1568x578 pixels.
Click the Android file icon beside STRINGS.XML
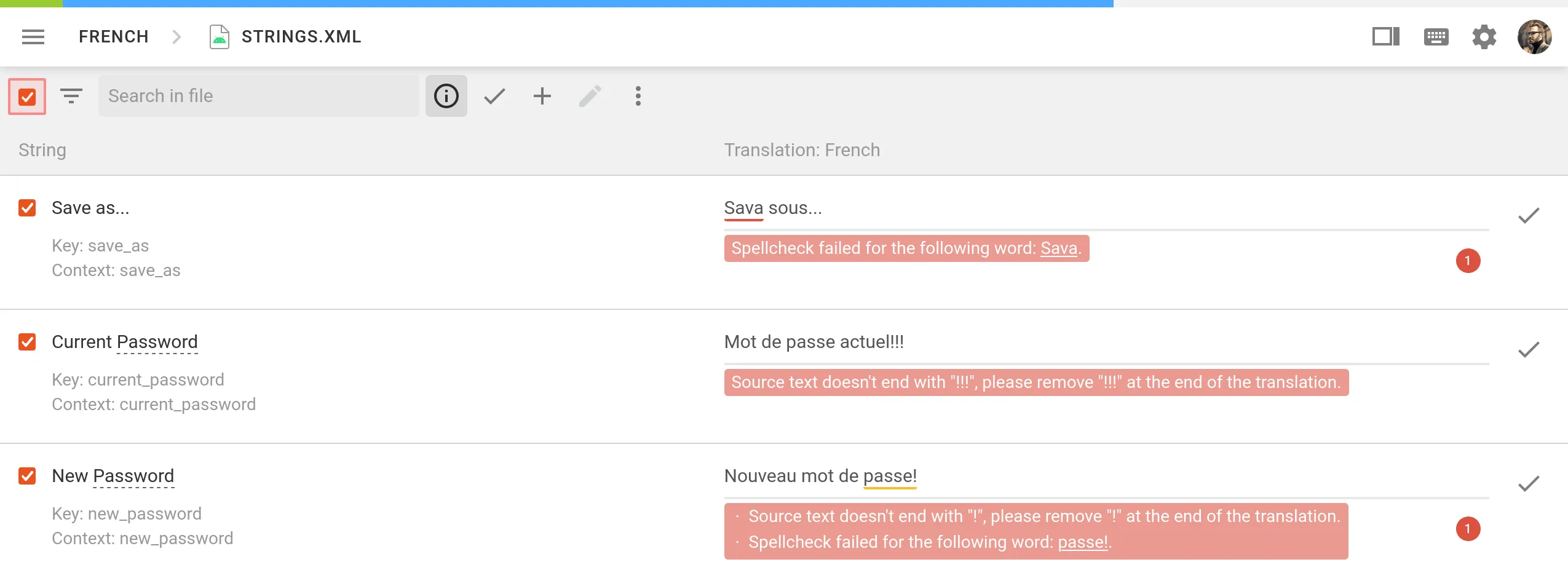[x=220, y=36]
